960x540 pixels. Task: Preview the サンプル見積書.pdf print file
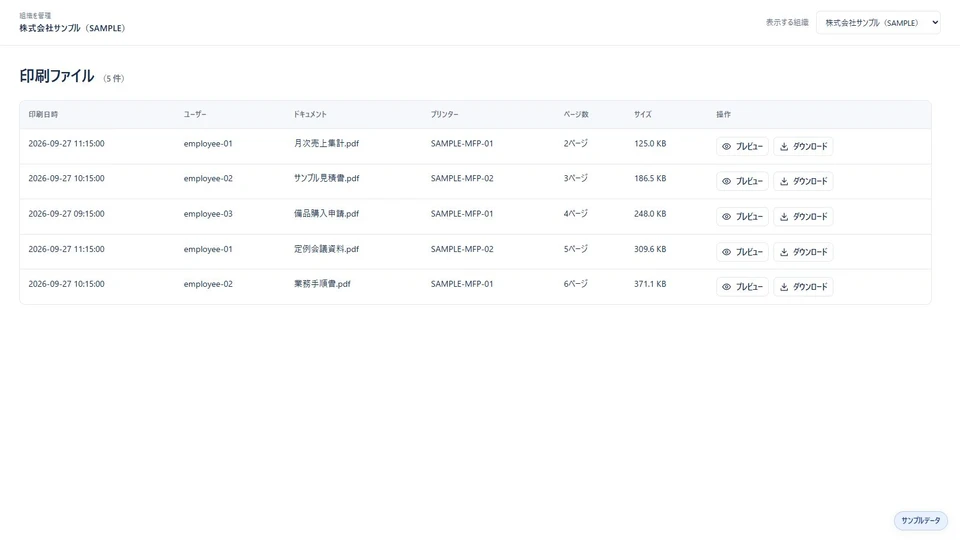[x=742, y=181]
